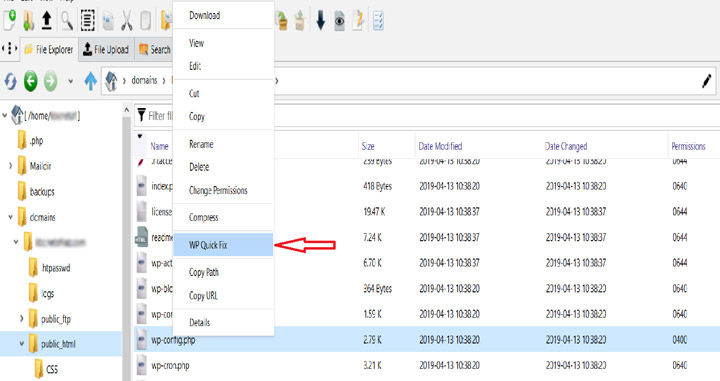Image resolution: width=720 pixels, height=381 pixels.
Task: Sort by the Size column header
Action: coord(368,146)
